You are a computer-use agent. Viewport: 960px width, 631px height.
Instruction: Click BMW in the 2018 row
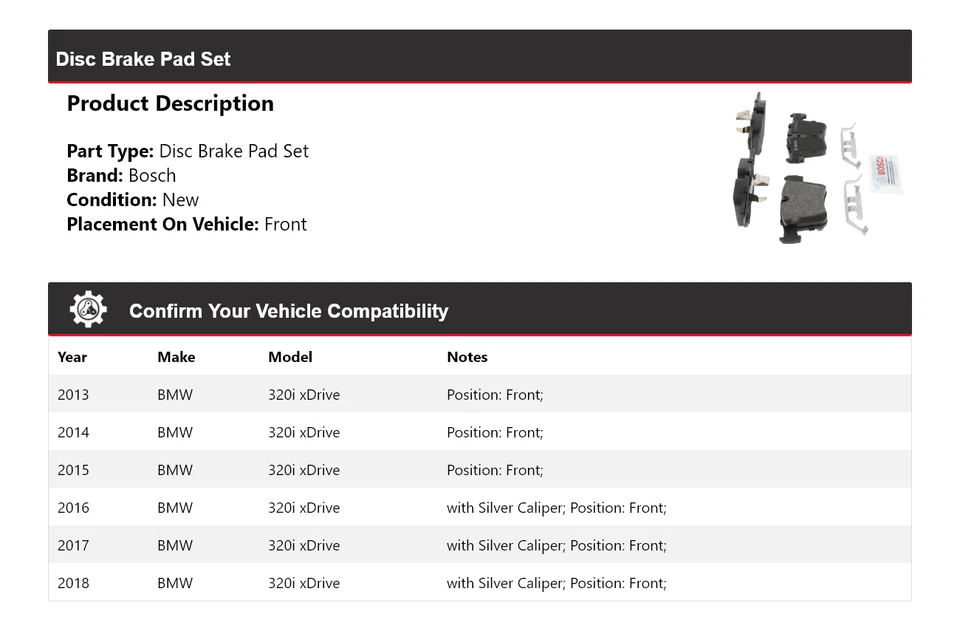[x=175, y=583]
